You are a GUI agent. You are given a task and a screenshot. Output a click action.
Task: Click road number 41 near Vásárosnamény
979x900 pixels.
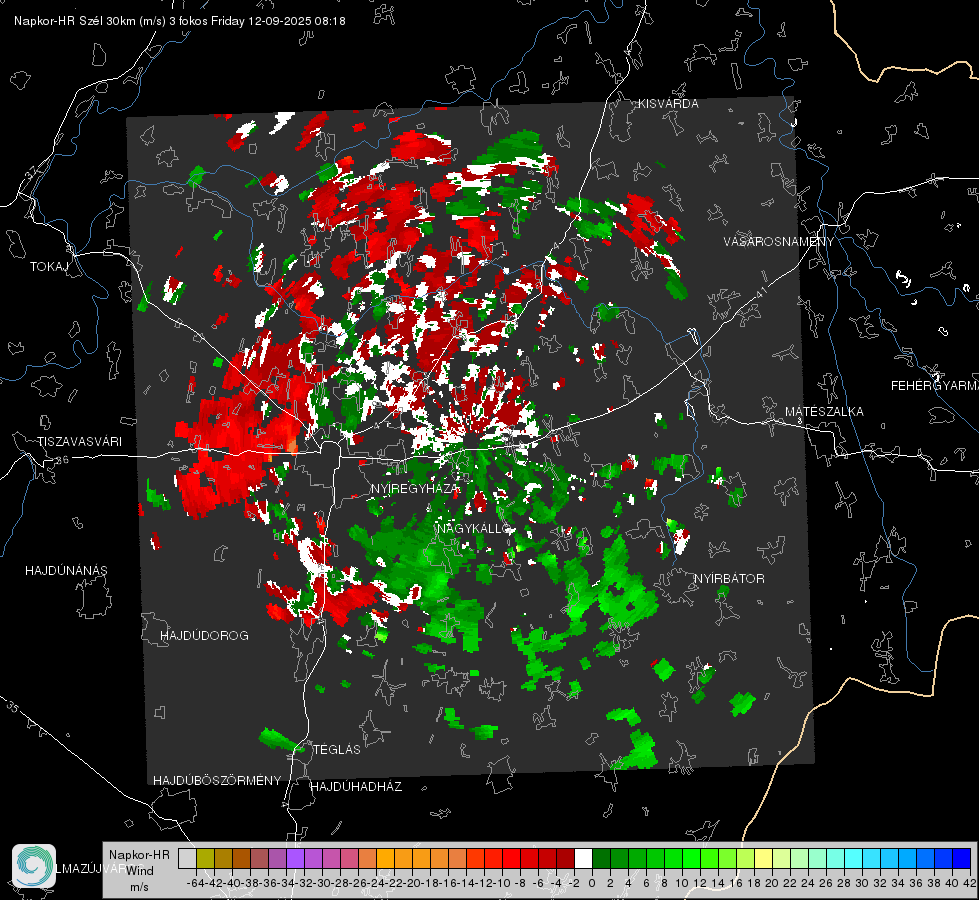tap(760, 292)
